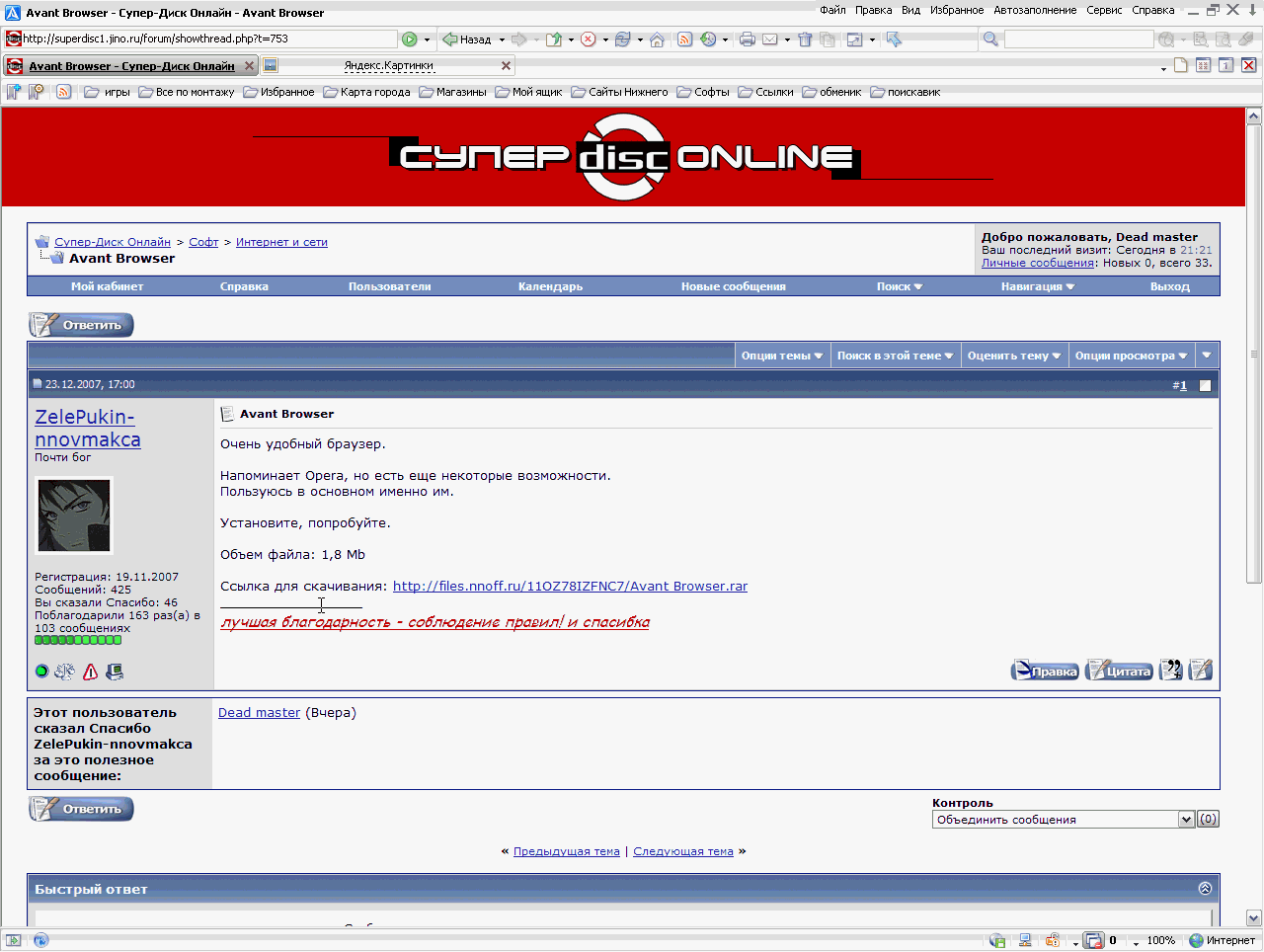Click the reputation scales icon
Image resolution: width=1264 pixels, height=952 pixels.
(x=64, y=672)
